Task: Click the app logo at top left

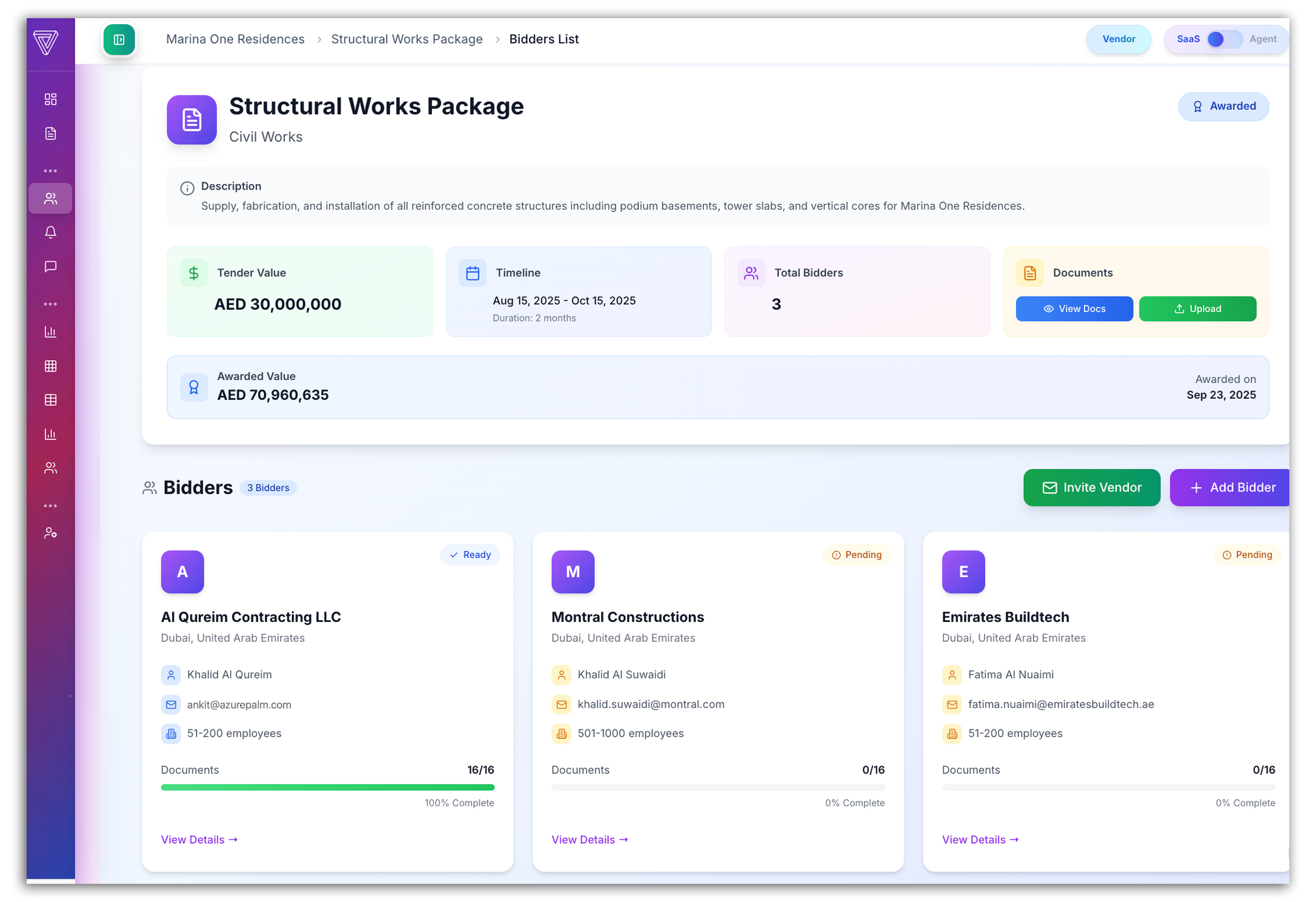Action: 46,42
